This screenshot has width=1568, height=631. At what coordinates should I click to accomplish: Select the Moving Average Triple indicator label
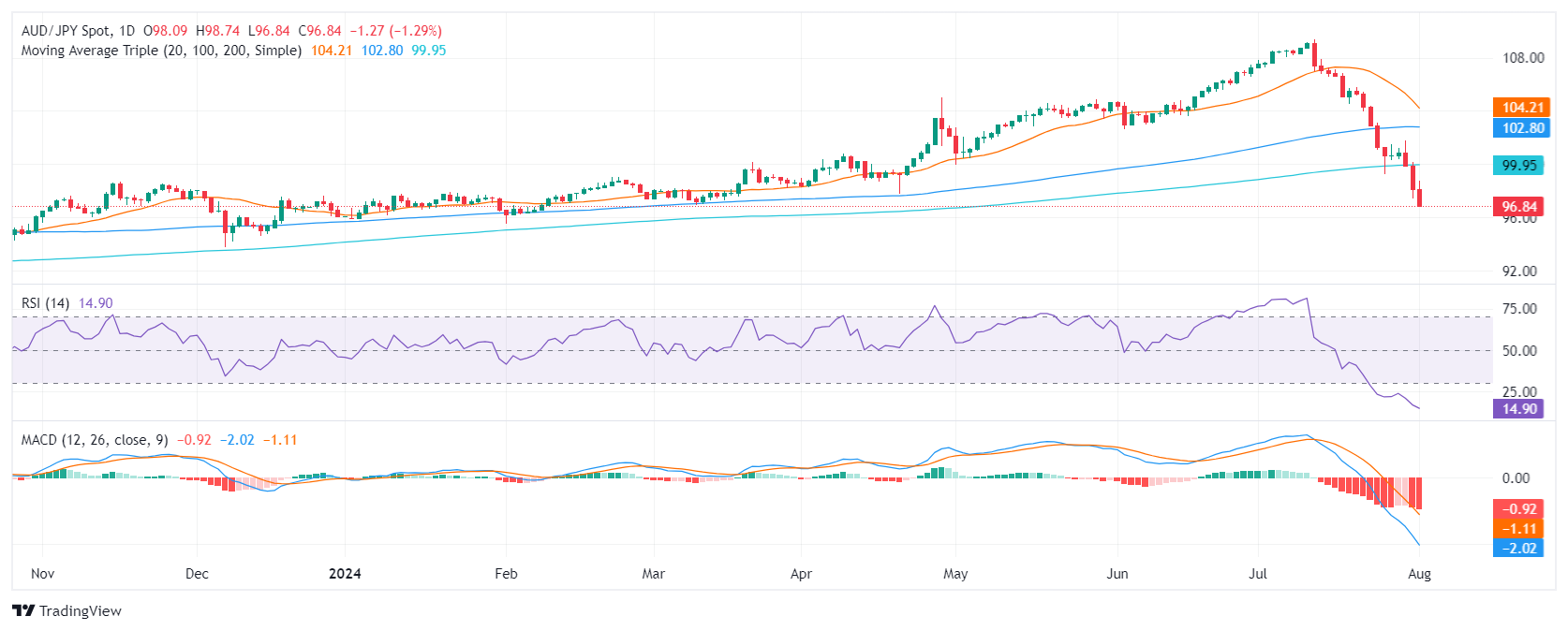(161, 51)
